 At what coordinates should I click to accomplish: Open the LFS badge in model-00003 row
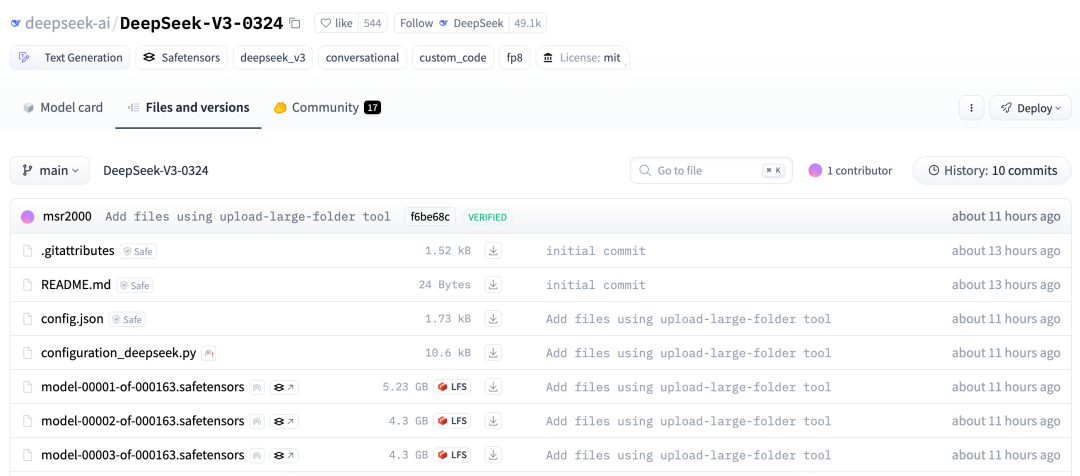[x=453, y=455]
